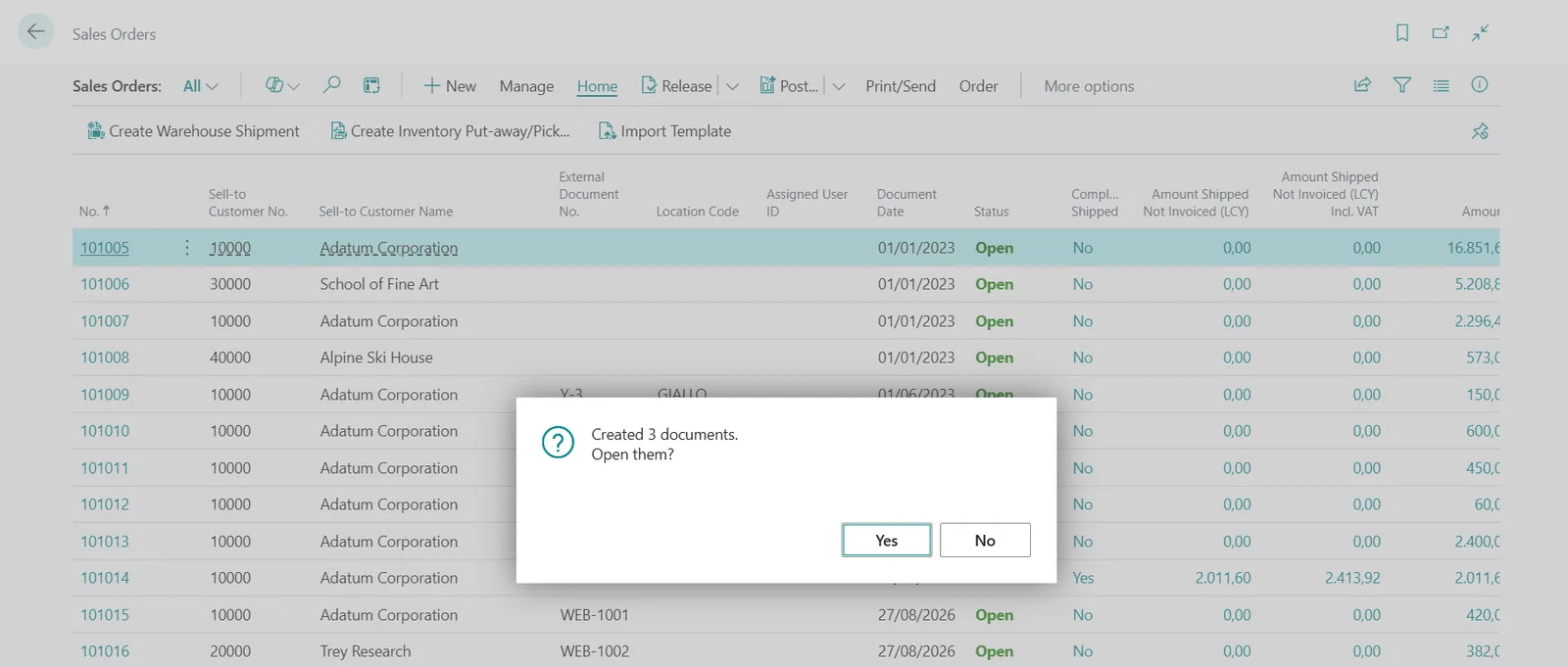Click external document WEB-1002
The image size is (1568, 667).
click(x=595, y=651)
